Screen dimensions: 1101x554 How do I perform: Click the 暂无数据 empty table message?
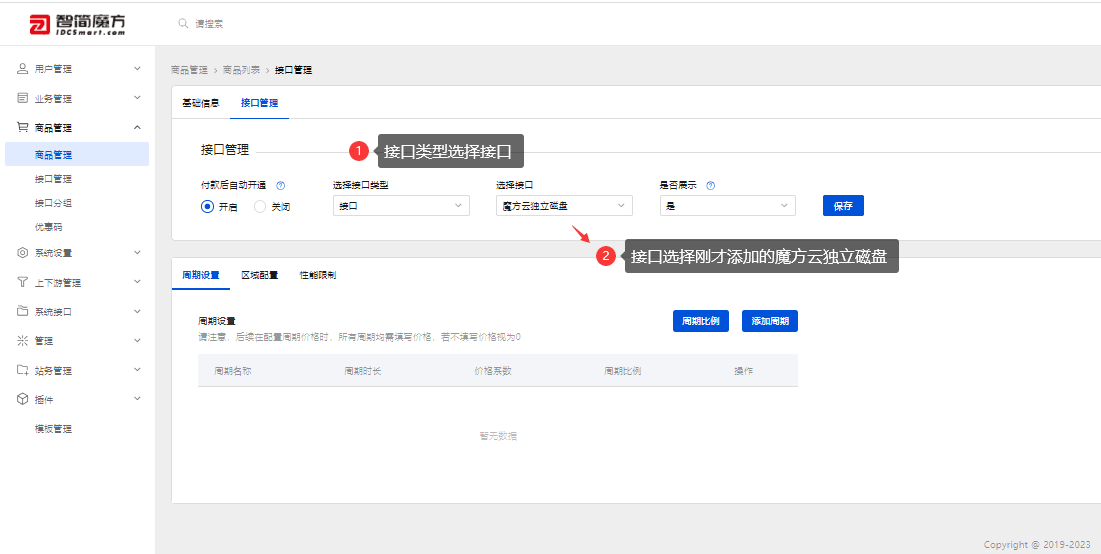[498, 436]
